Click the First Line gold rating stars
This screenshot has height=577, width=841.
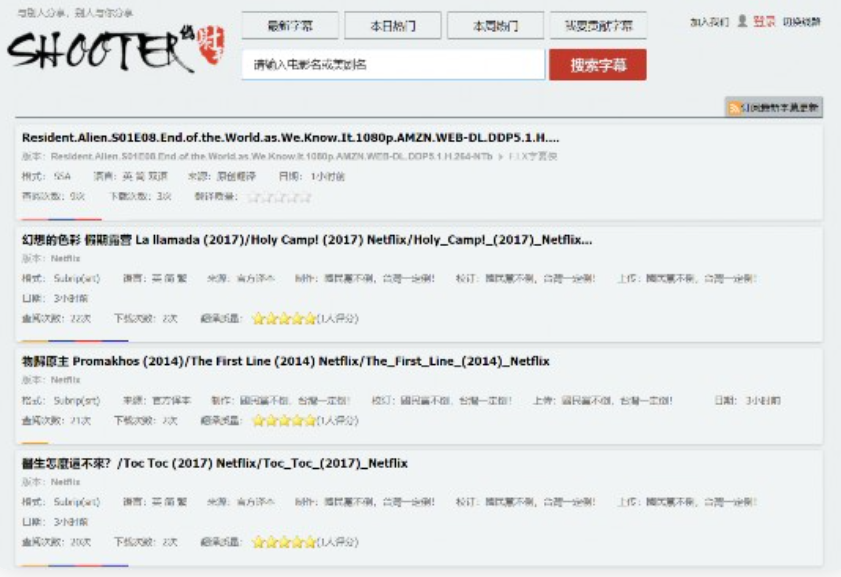tap(284, 421)
